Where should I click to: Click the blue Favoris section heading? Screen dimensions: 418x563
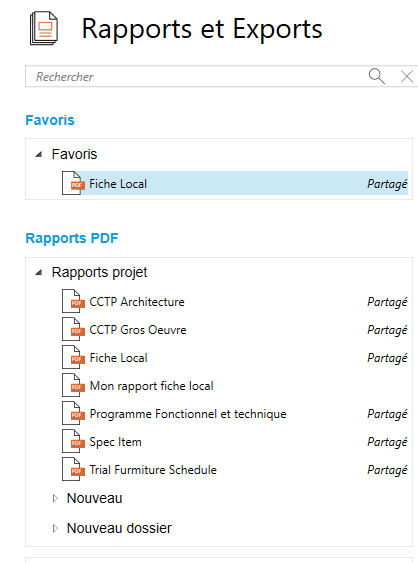click(50, 120)
